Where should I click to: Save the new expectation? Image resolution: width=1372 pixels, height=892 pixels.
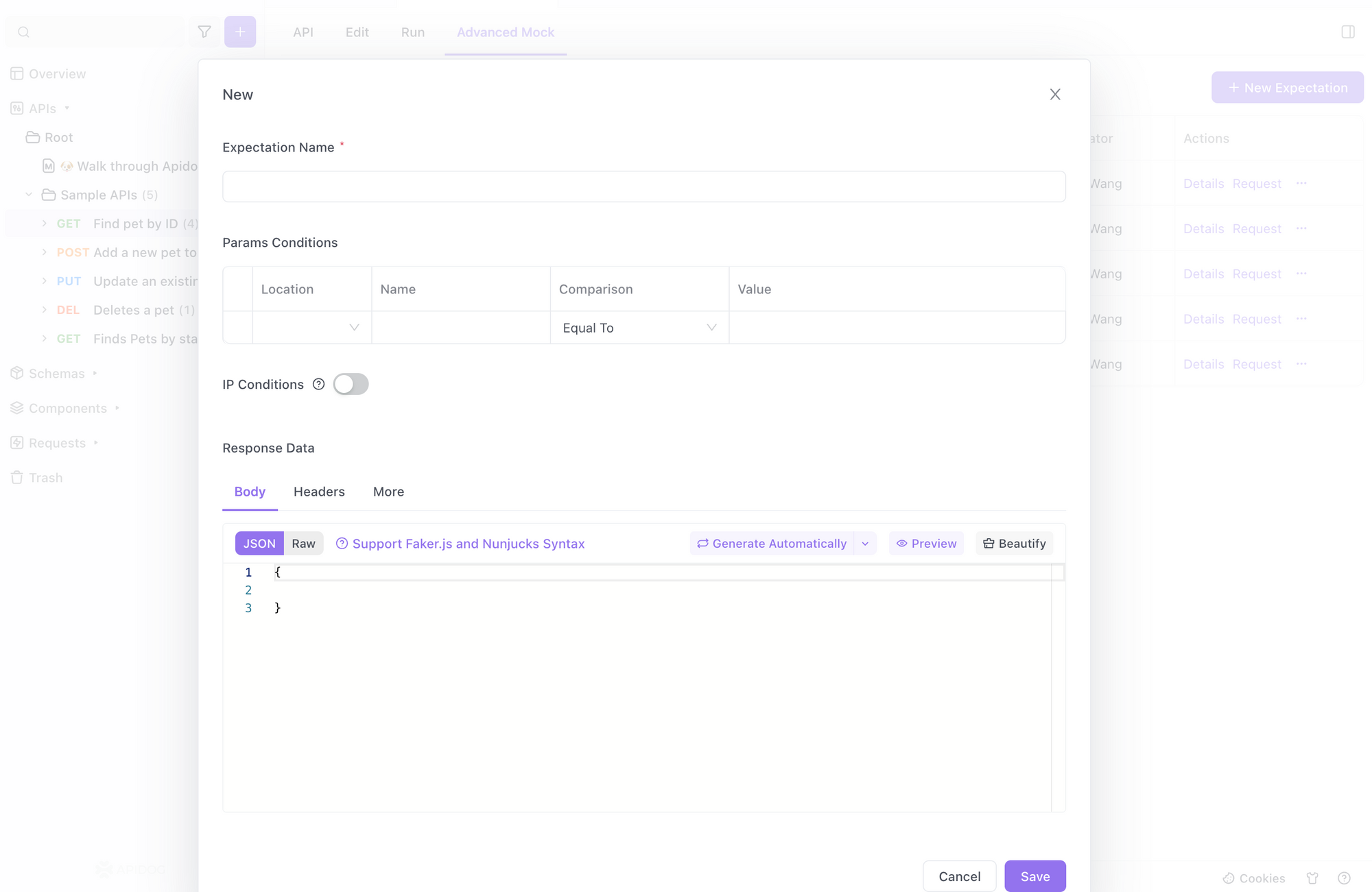[1035, 876]
